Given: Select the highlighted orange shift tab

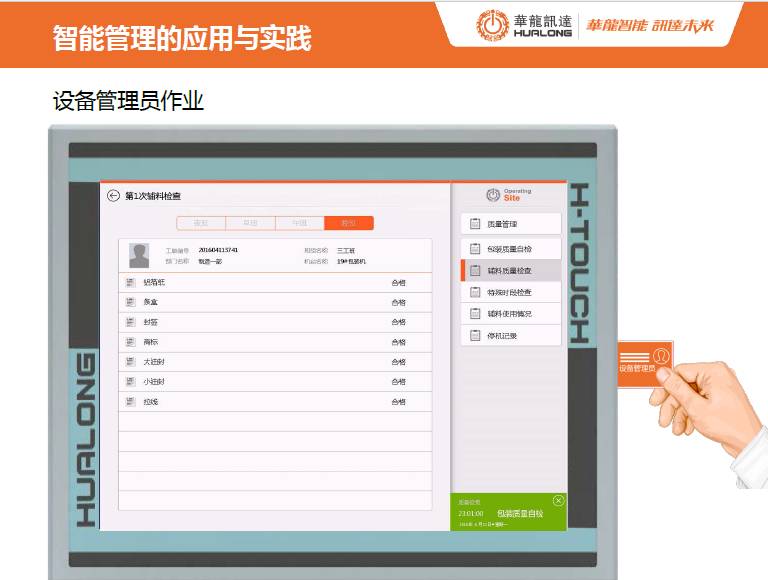Looking at the screenshot, I should (x=349, y=223).
